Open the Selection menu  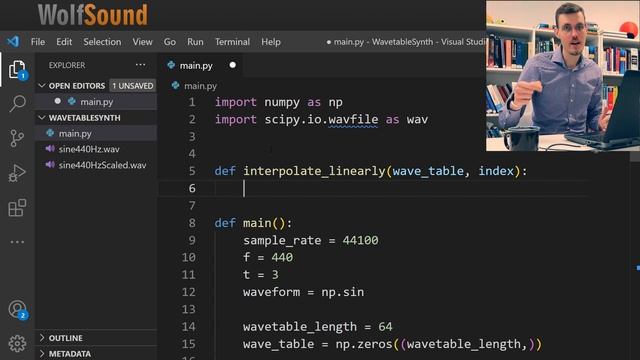pyautogui.click(x=102, y=42)
